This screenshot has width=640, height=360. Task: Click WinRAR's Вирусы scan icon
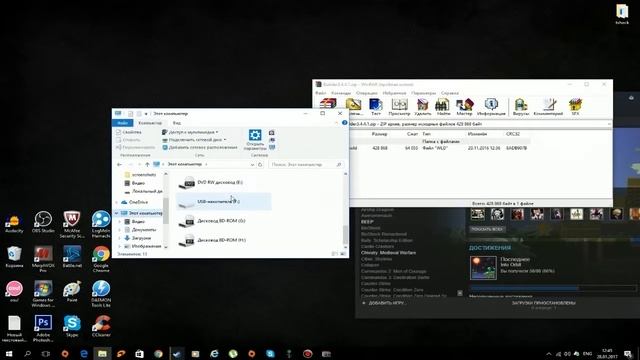click(x=521, y=107)
